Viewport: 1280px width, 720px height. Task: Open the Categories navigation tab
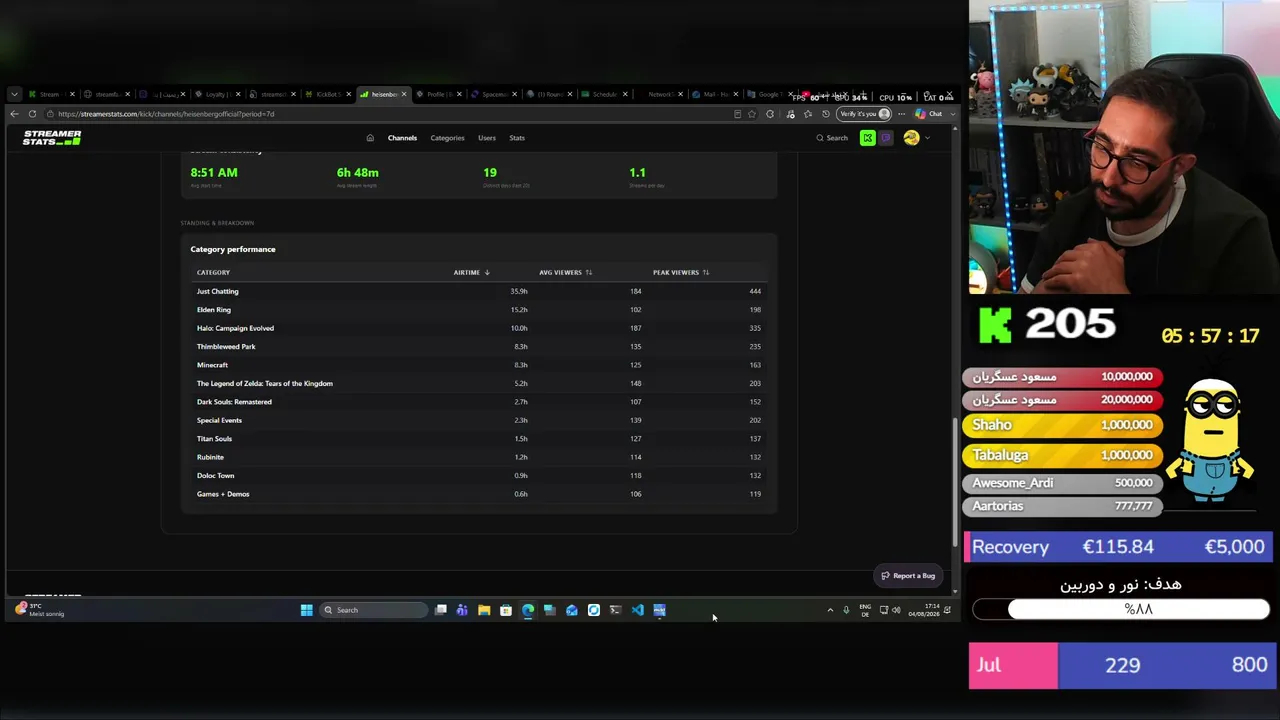point(447,138)
